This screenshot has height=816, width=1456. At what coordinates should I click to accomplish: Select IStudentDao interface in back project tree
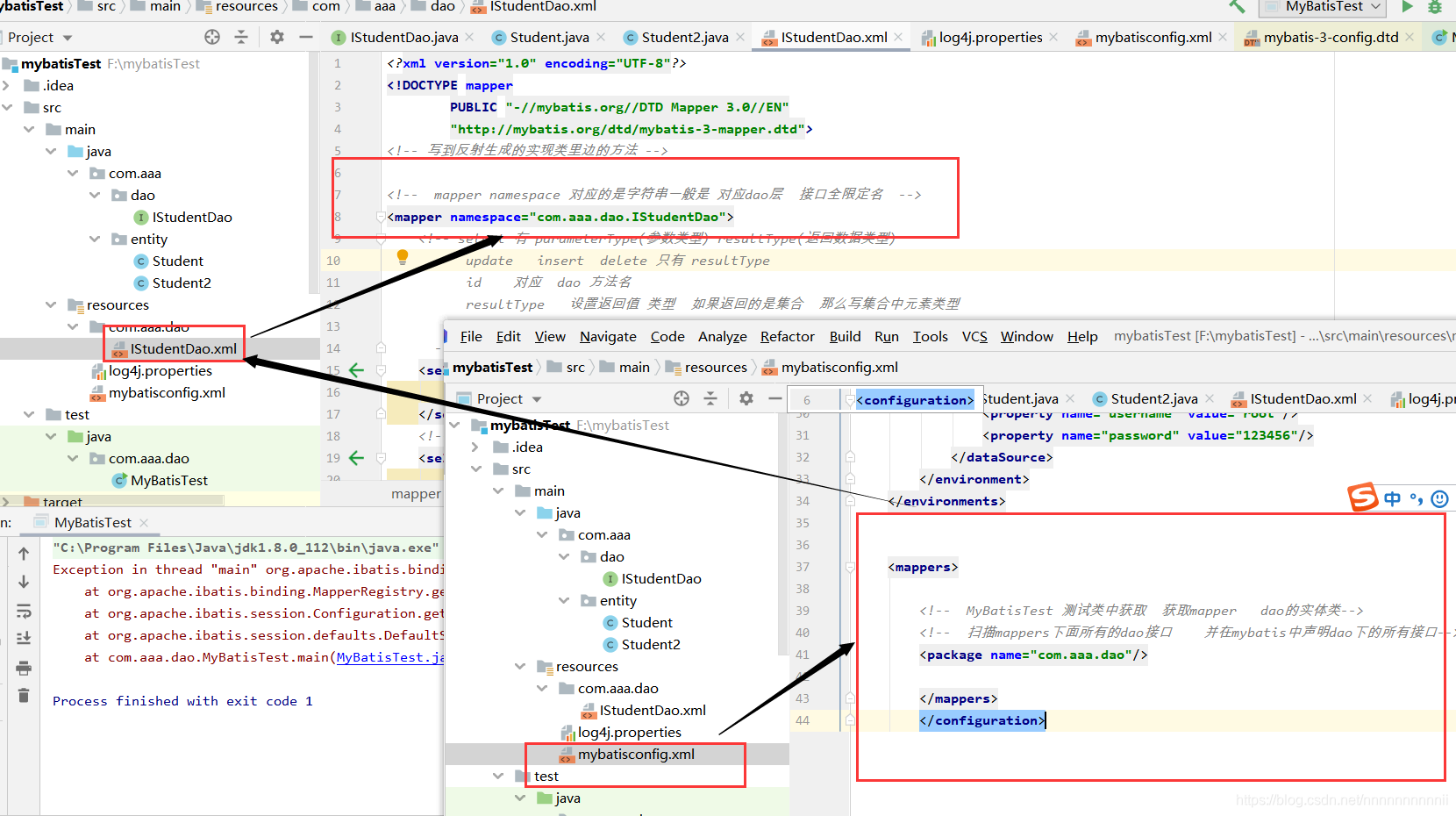(191, 217)
